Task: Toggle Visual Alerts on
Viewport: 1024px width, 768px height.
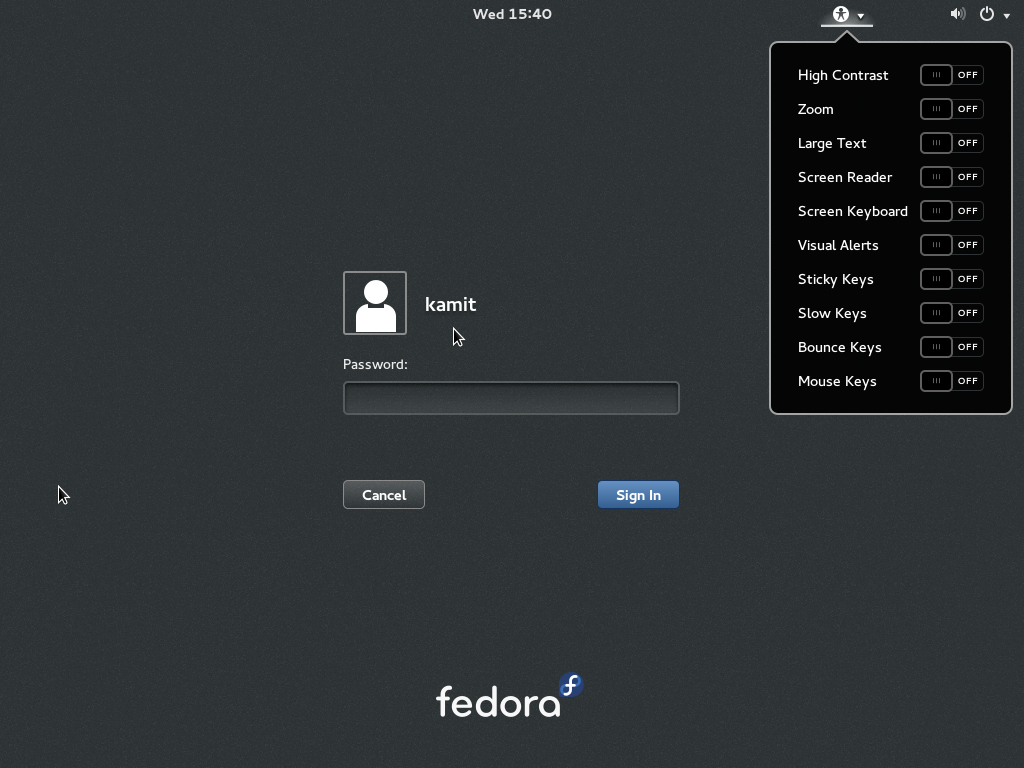Action: 951,245
